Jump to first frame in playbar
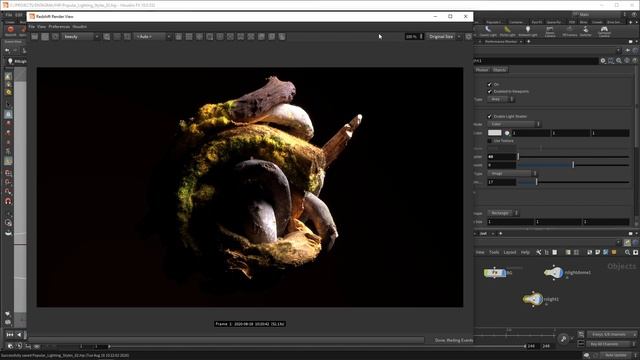This screenshot has width=640, height=360. [x=10, y=335]
